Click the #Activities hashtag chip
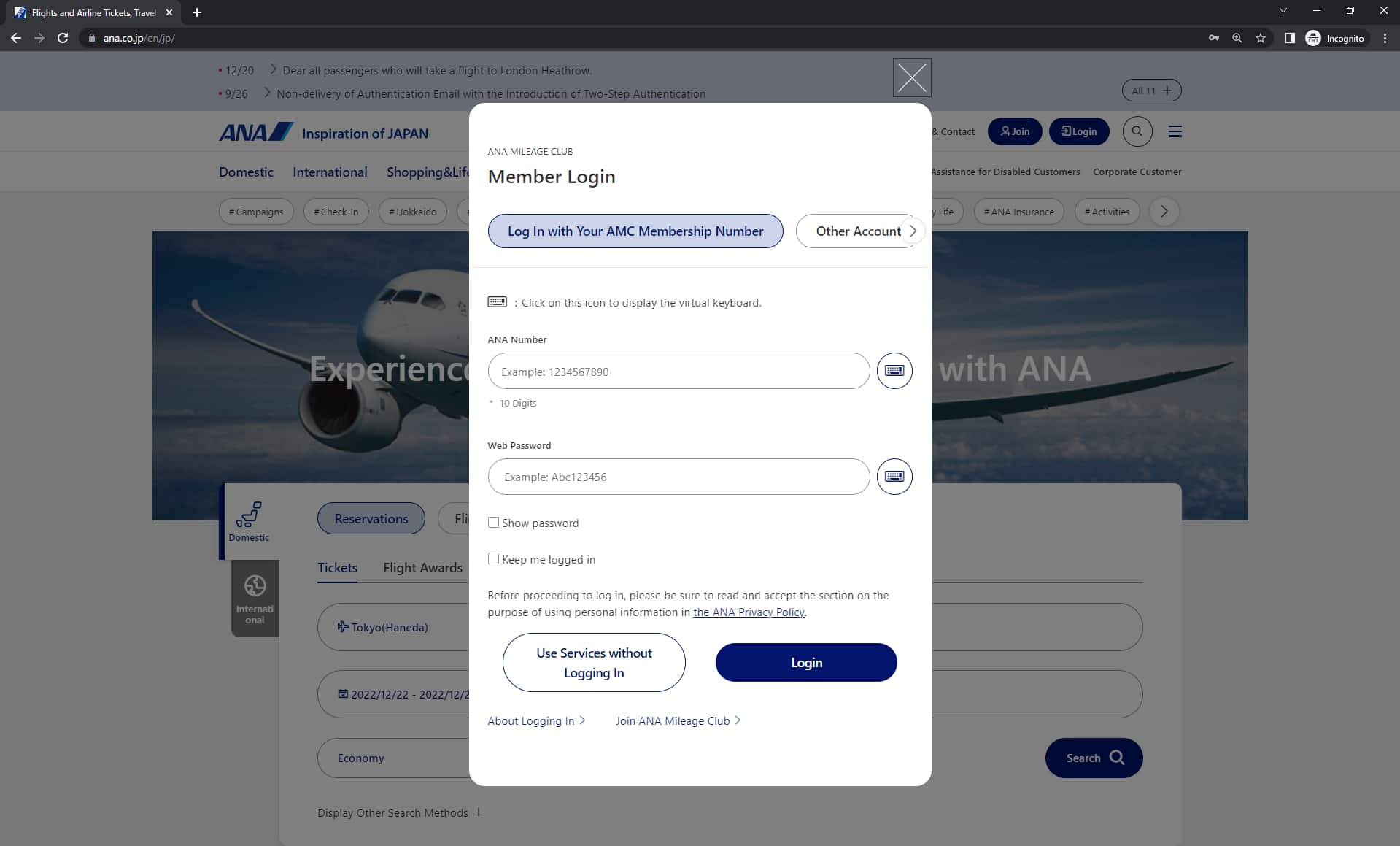1400x846 pixels. [x=1107, y=212]
